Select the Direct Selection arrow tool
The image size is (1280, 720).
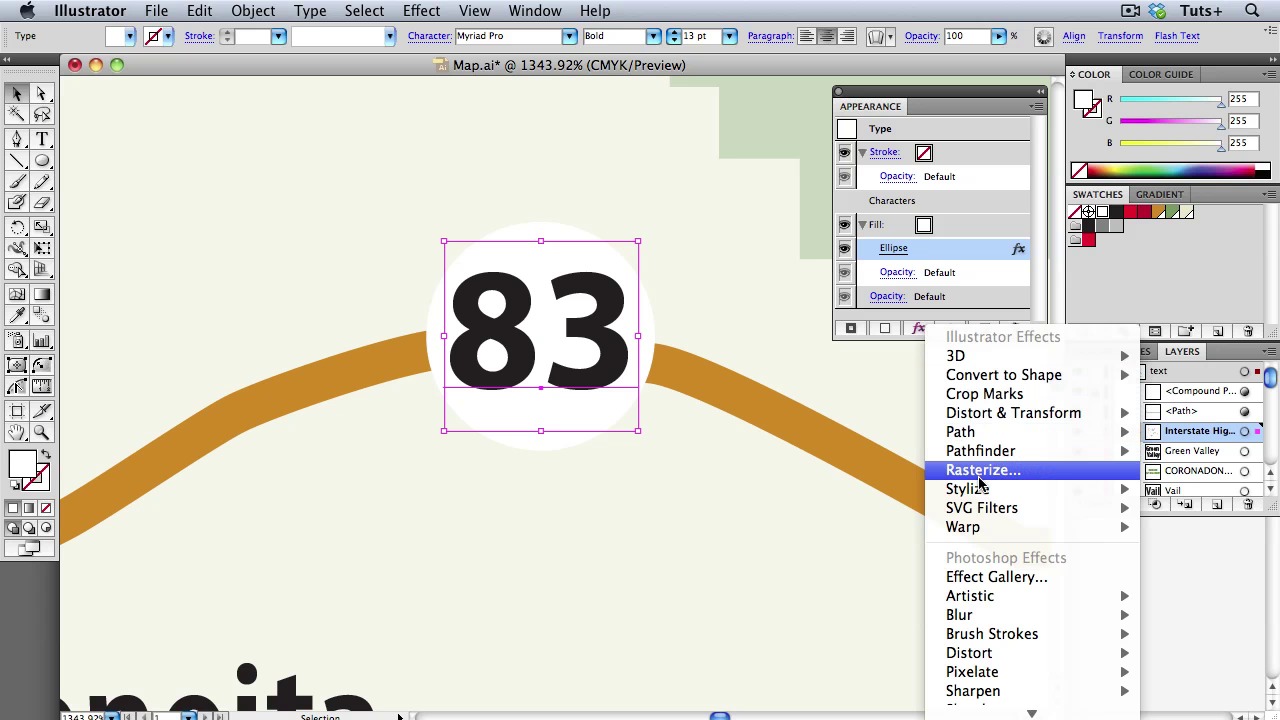(x=42, y=93)
